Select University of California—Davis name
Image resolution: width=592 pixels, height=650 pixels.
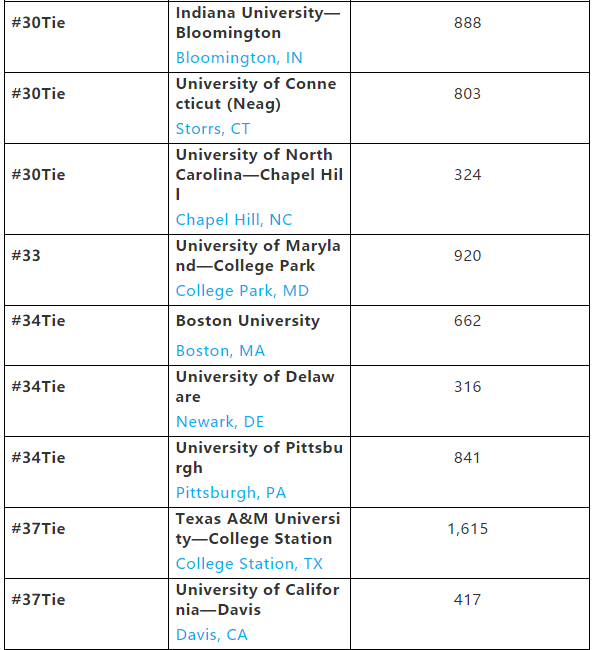pos(257,599)
